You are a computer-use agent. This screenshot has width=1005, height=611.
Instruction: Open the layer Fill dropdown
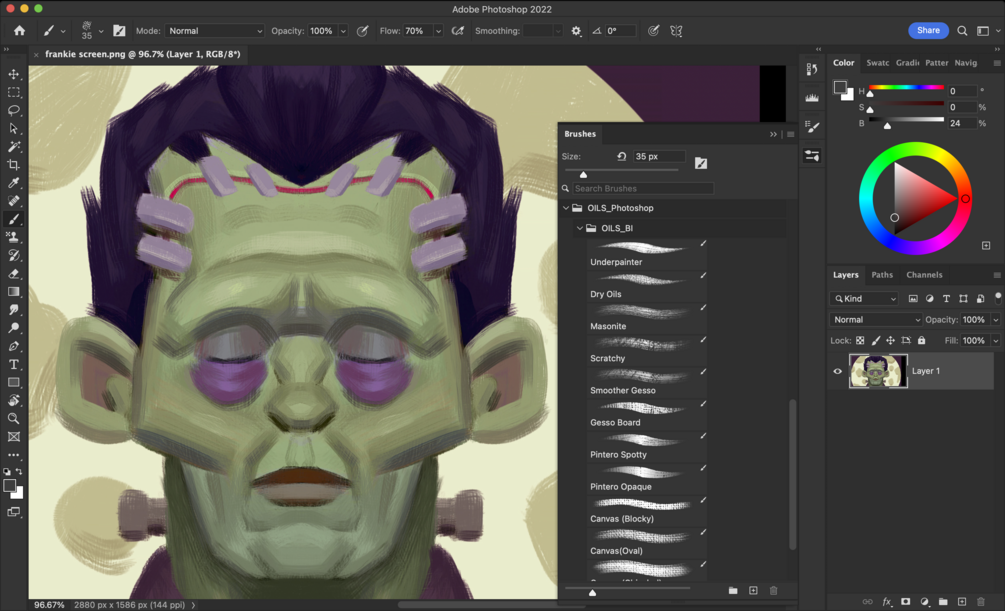tap(995, 340)
